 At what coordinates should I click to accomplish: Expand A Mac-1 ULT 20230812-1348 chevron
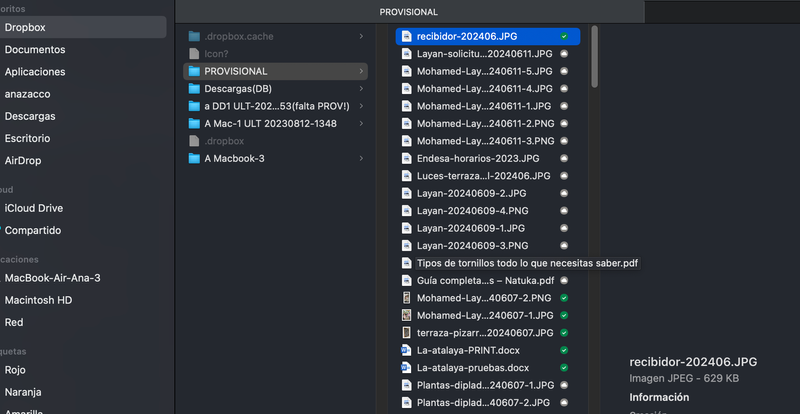(x=361, y=123)
